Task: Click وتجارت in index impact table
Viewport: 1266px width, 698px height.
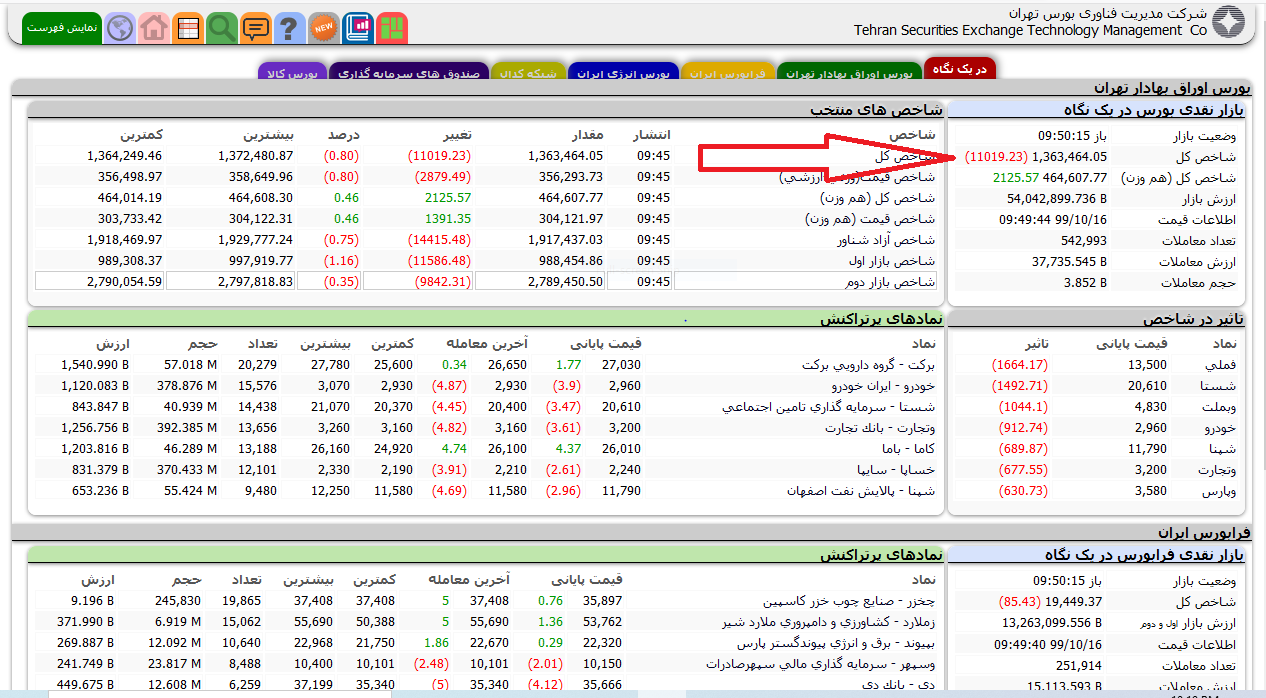Action: coord(1216,470)
